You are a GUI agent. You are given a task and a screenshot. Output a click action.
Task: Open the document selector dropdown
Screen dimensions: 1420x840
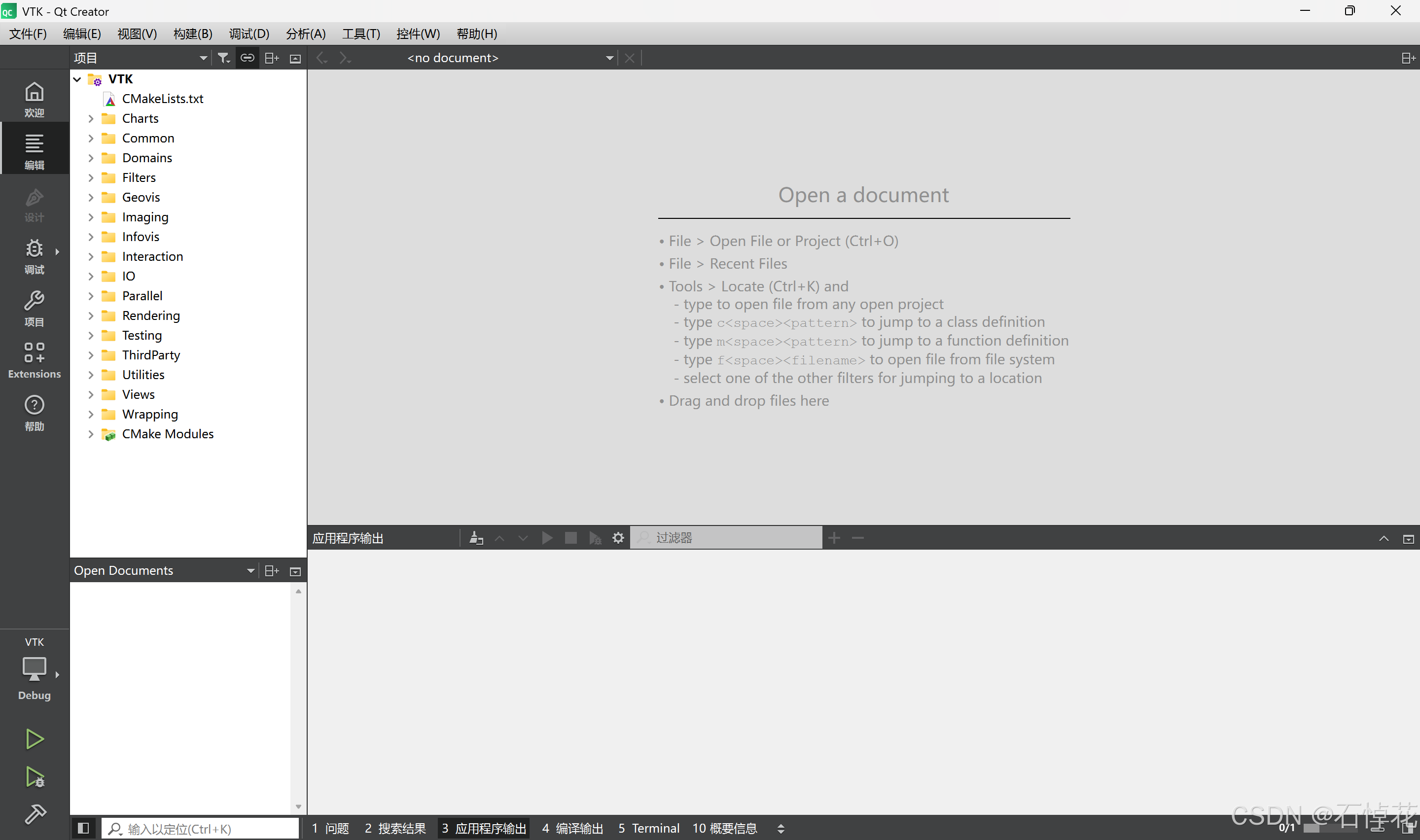click(609, 57)
